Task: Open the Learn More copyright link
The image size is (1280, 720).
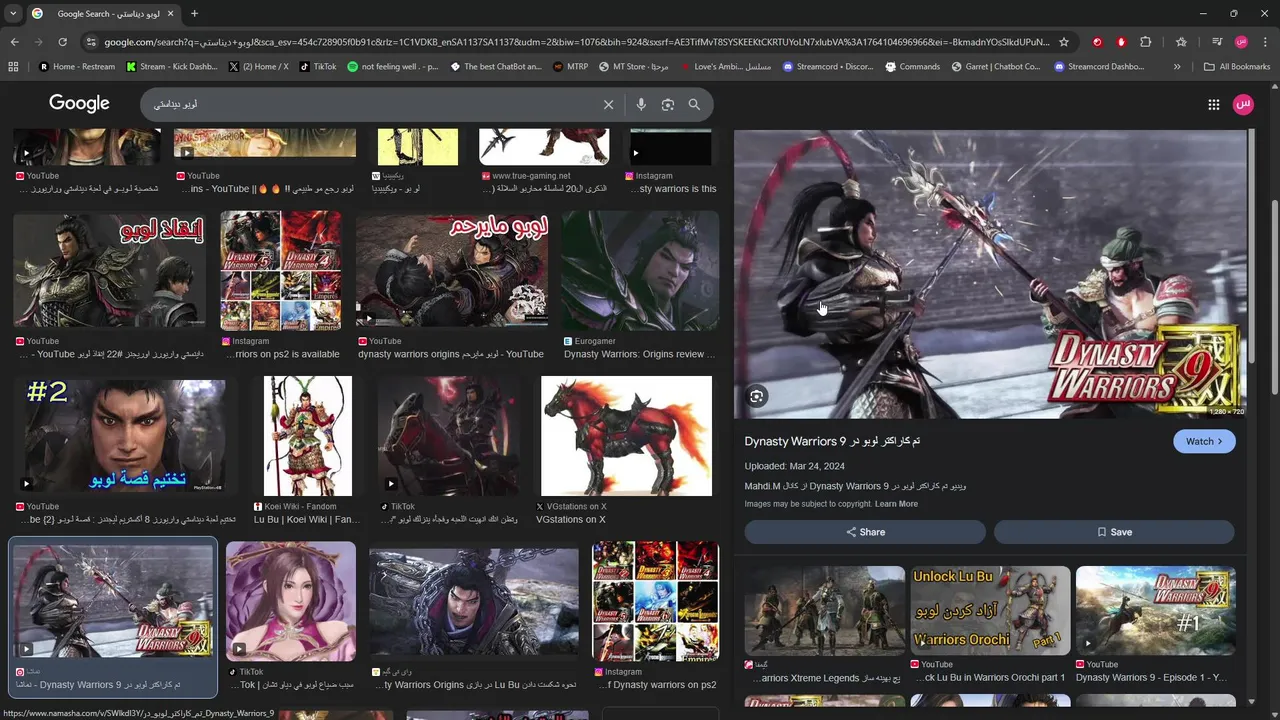Action: (x=896, y=504)
